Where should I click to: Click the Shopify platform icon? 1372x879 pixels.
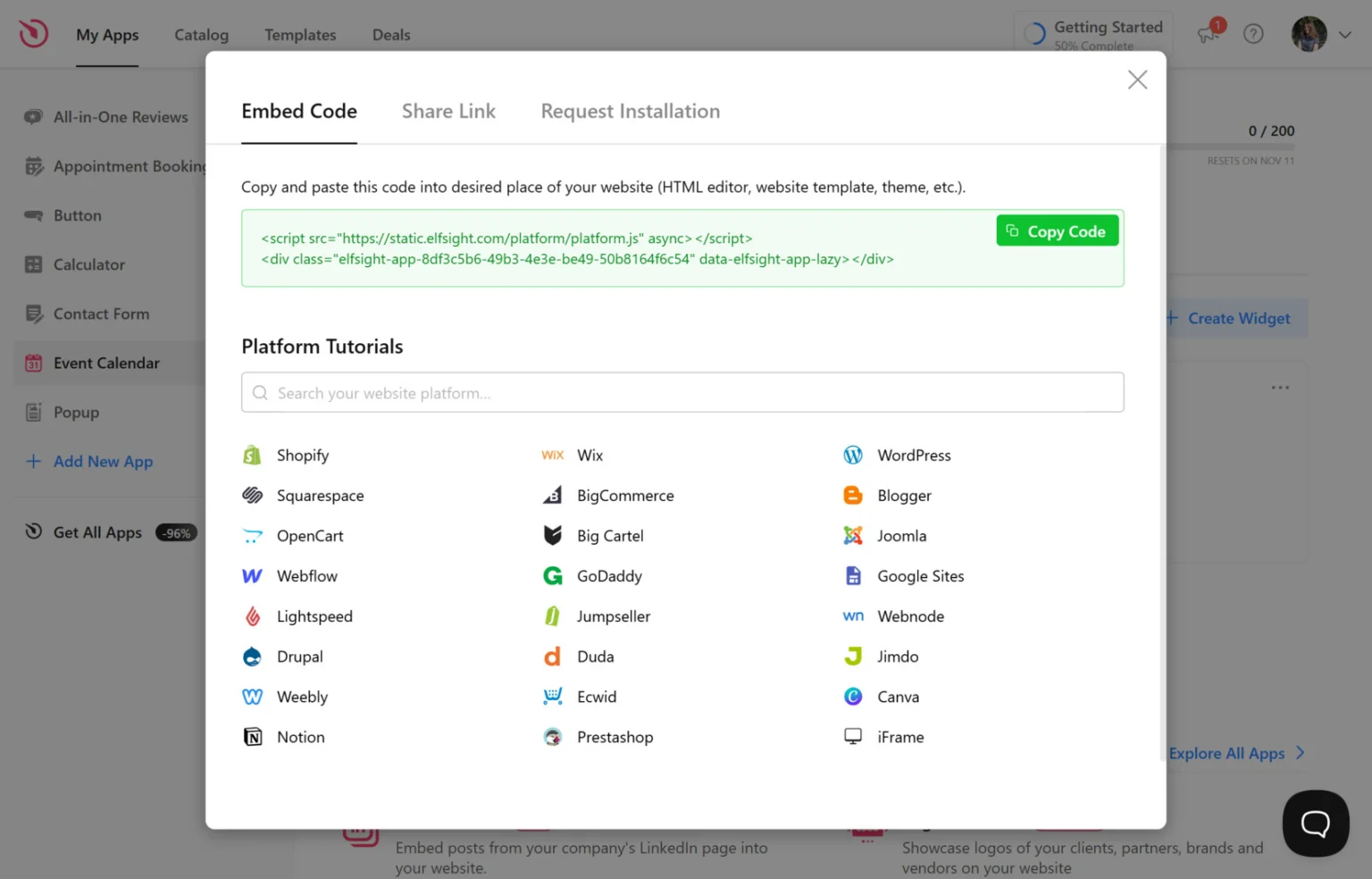click(x=252, y=456)
